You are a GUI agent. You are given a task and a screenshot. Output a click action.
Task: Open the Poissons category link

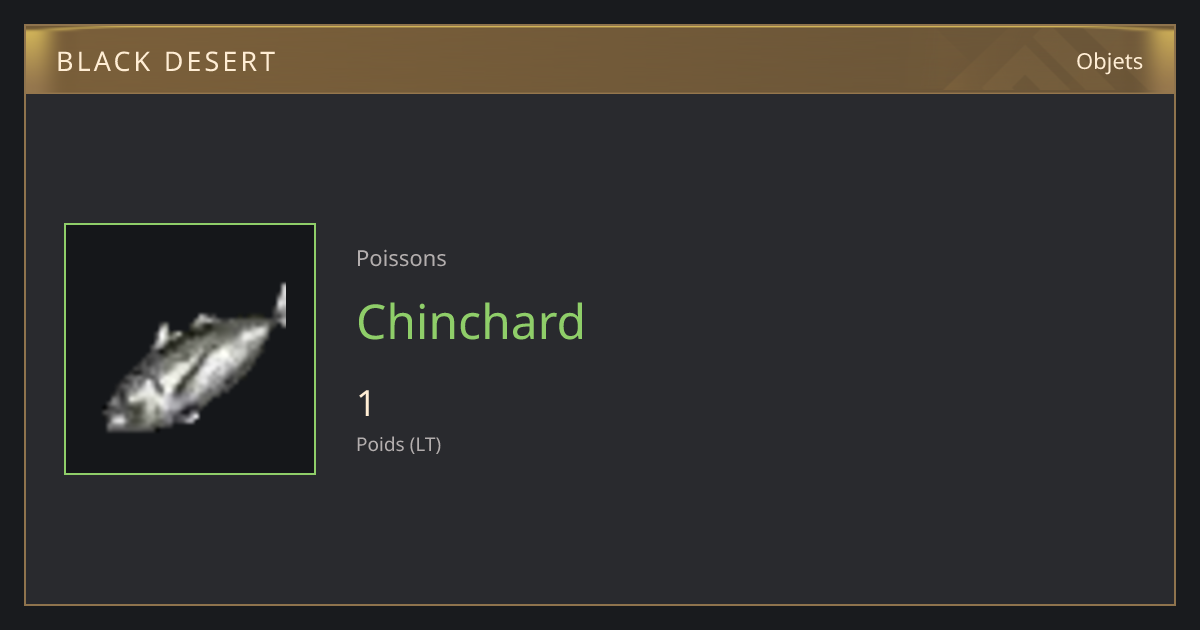click(x=401, y=259)
